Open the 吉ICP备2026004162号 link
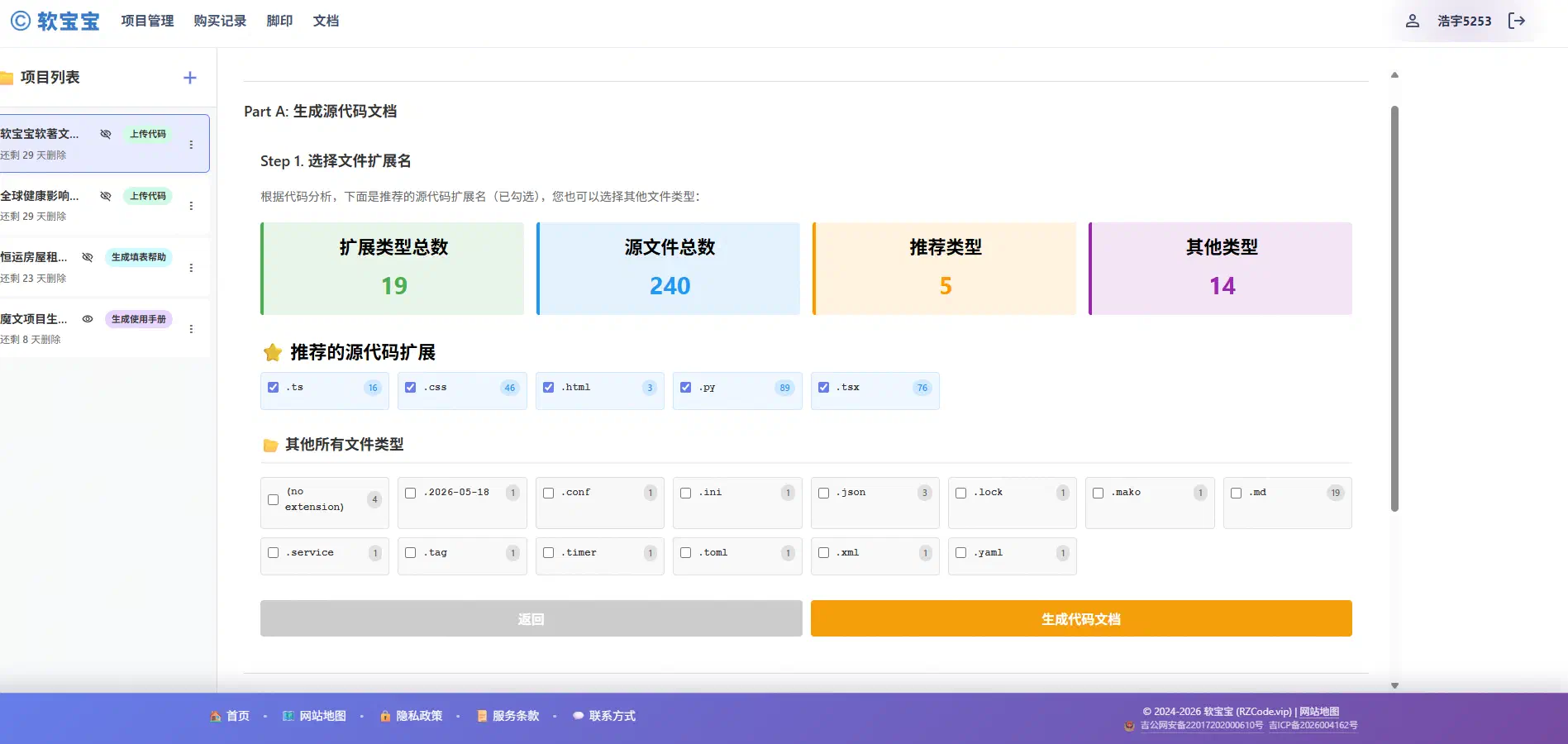This screenshot has height=744, width=1568. click(1313, 726)
